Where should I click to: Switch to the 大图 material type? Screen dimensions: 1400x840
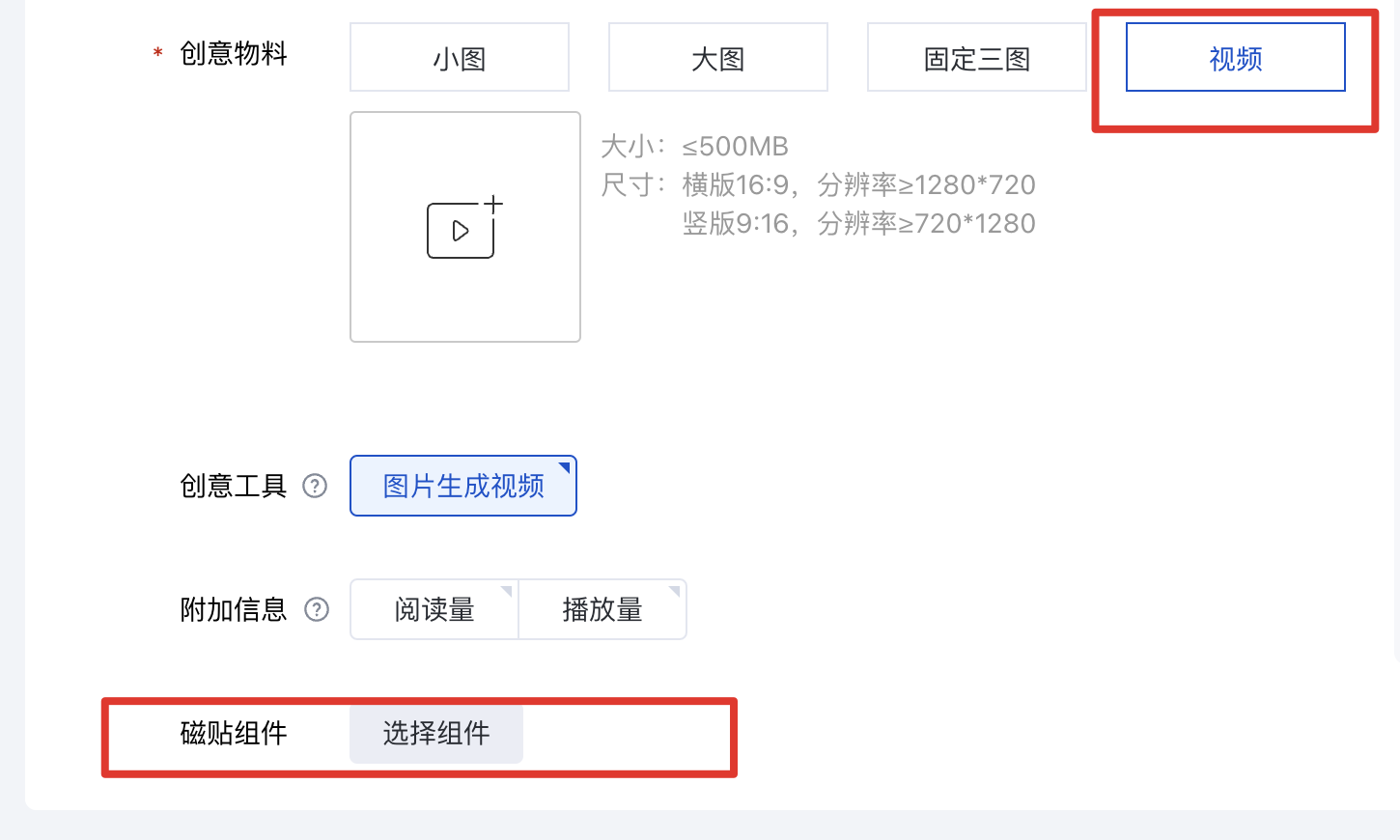tap(717, 58)
